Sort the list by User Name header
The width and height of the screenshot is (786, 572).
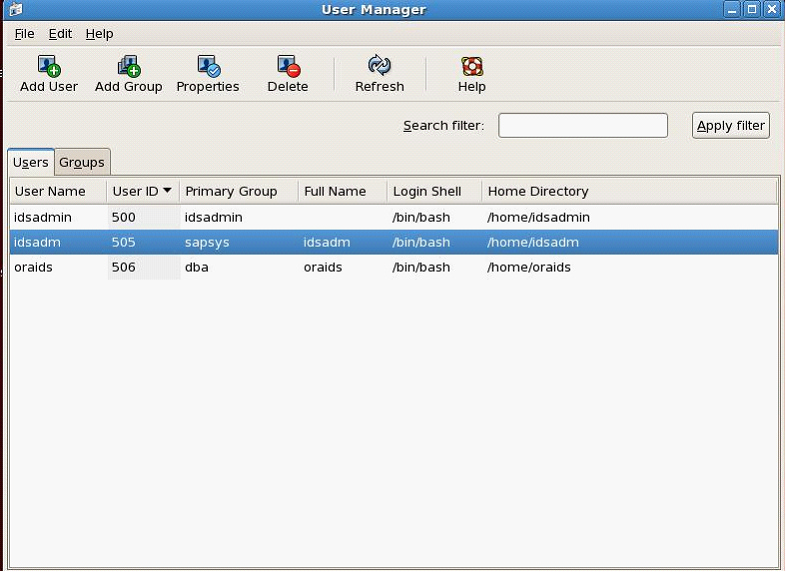point(50,191)
